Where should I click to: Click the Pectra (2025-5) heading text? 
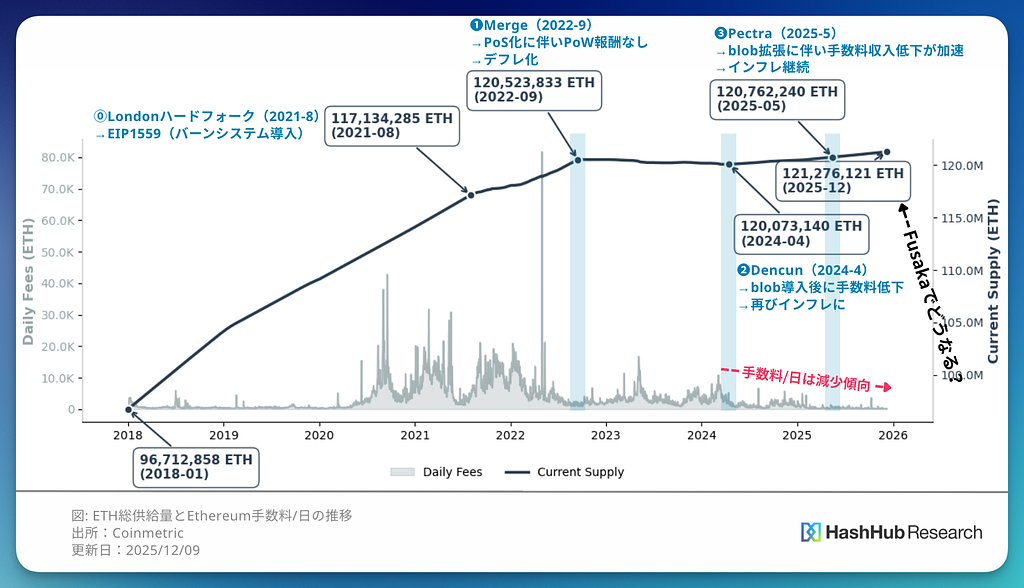coord(776,33)
